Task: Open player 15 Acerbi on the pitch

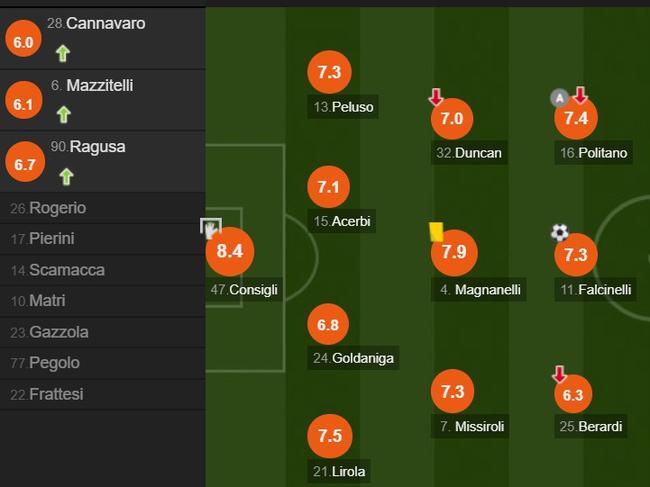Action: 342,222
